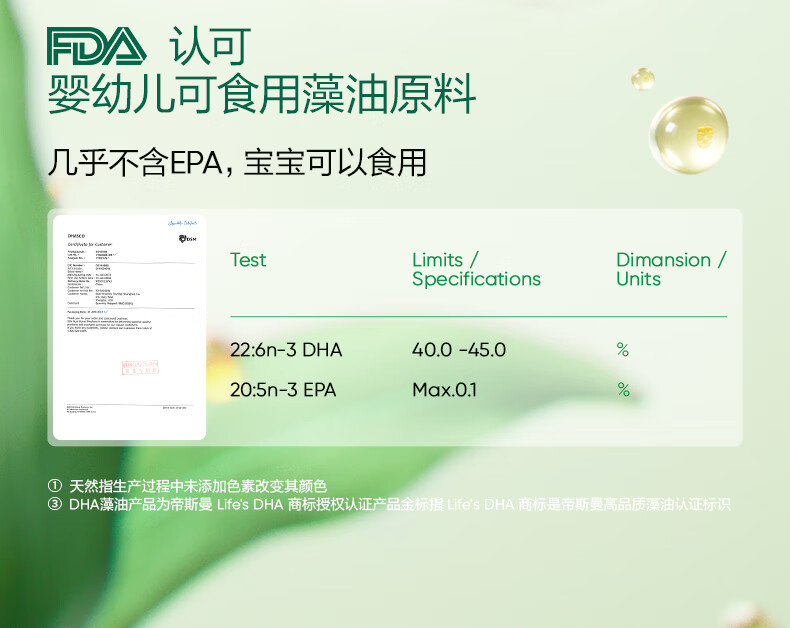Click footnote ③ about Life's DHA trademark
The width and height of the screenshot is (790, 628).
click(x=389, y=504)
